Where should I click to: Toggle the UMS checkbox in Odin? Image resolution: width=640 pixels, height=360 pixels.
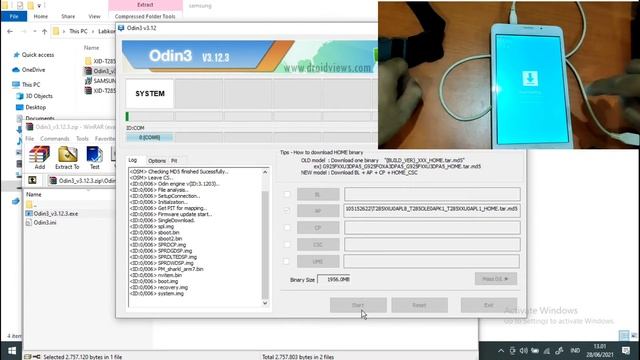coord(287,261)
